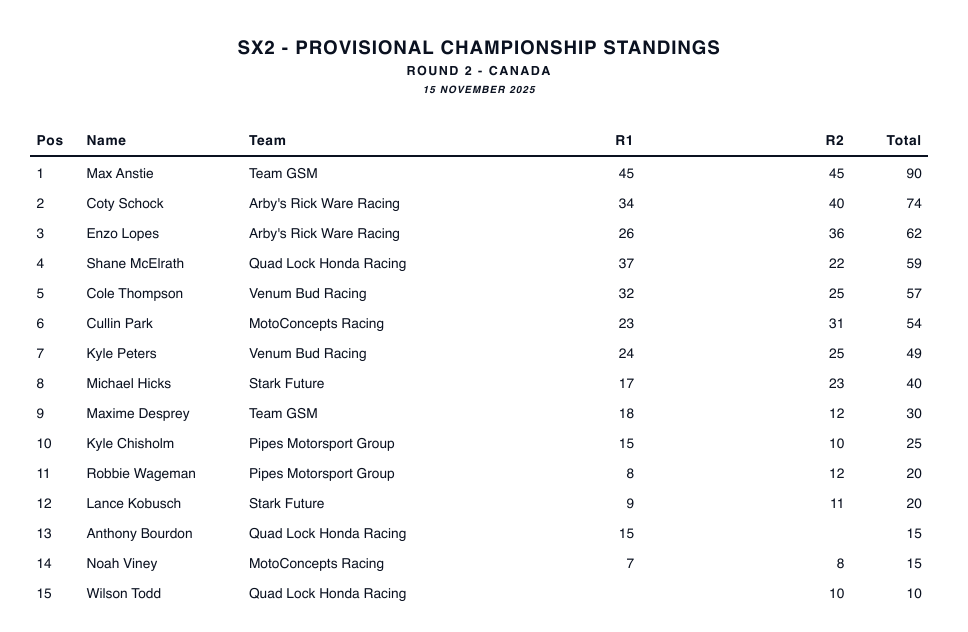Click the Pos column header

point(50,141)
